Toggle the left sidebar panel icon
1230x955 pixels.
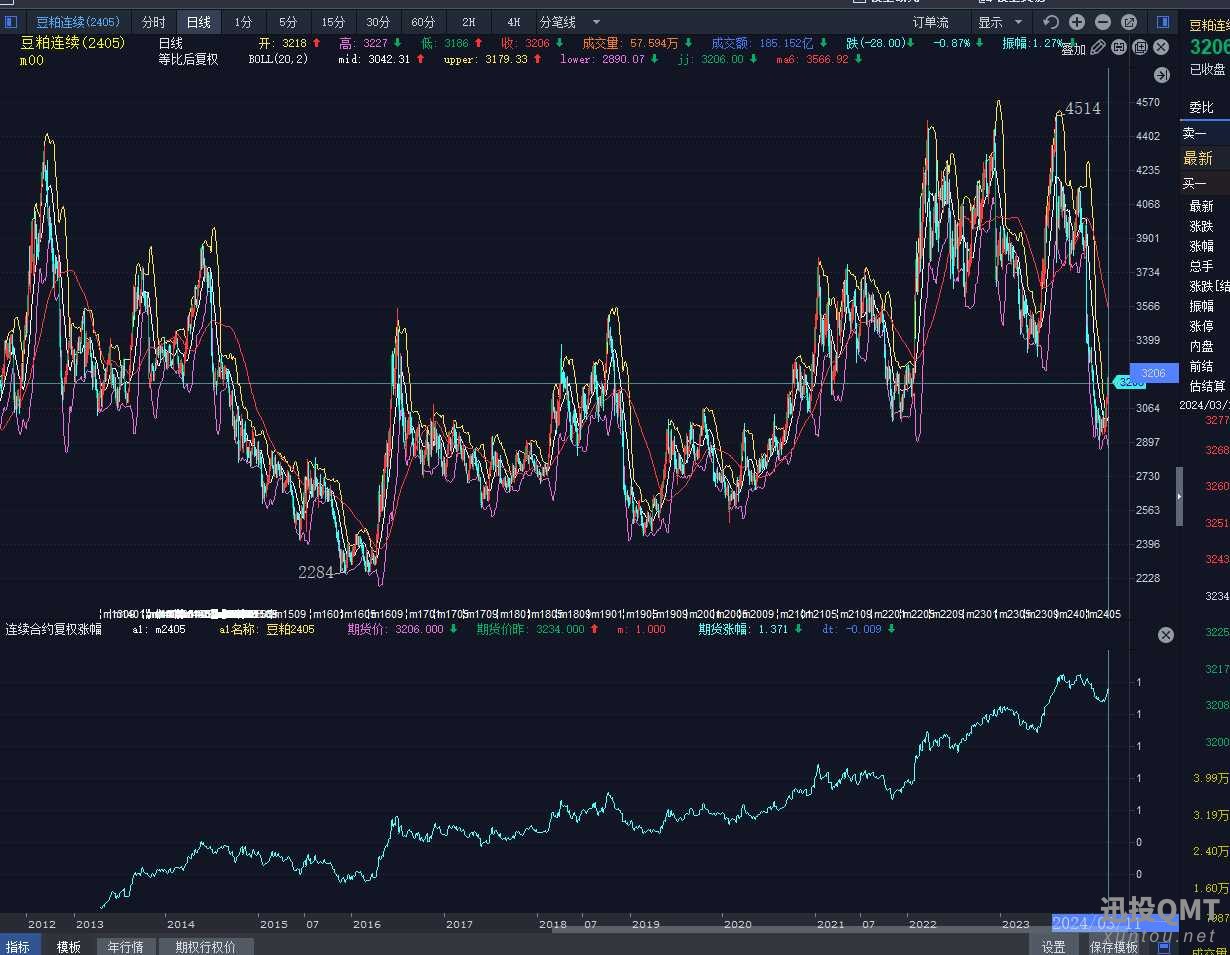pos(12,22)
